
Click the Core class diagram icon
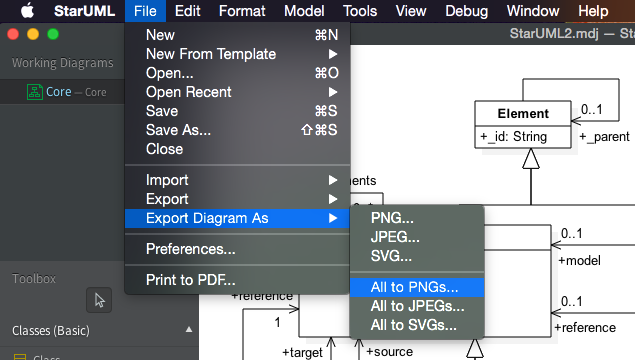coord(35,92)
